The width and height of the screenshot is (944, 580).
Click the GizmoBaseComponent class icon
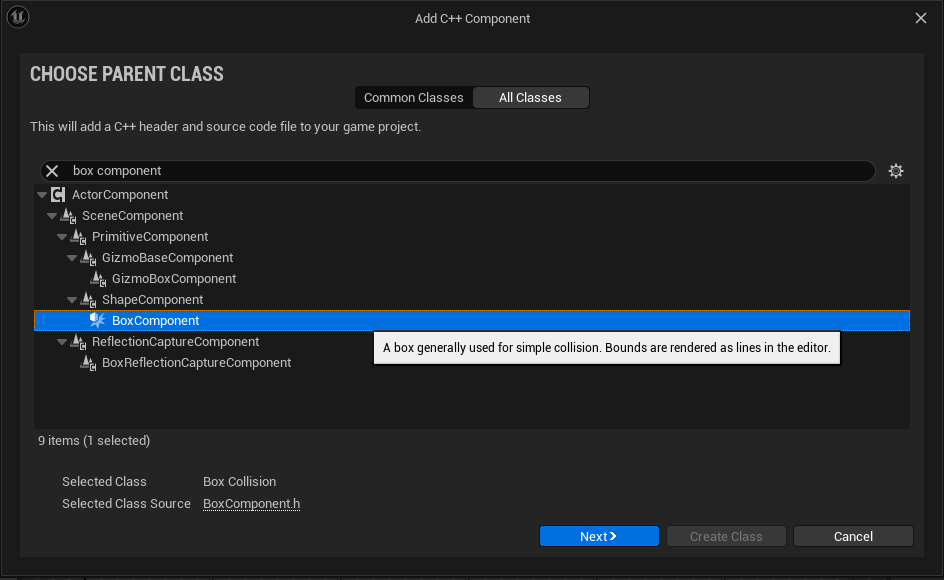coord(89,258)
